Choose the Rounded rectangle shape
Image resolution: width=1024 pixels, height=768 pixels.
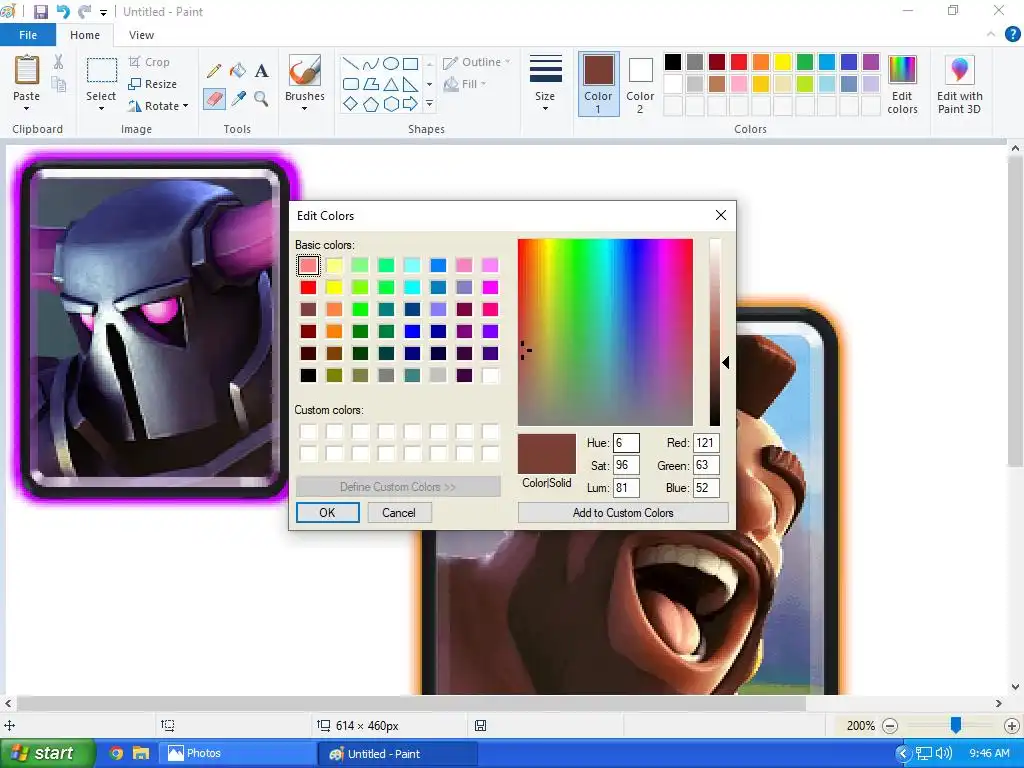[351, 84]
